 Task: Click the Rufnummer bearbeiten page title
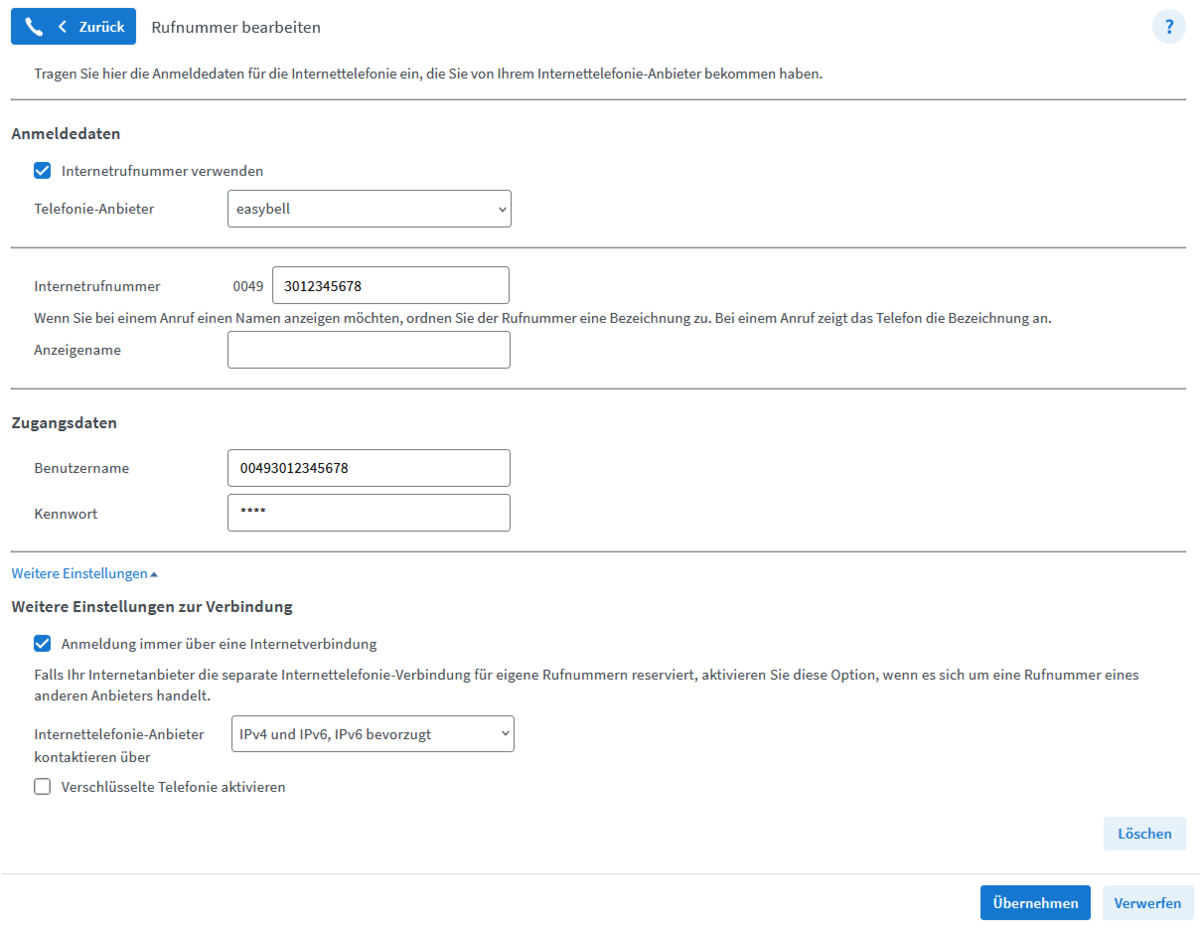[x=236, y=27]
